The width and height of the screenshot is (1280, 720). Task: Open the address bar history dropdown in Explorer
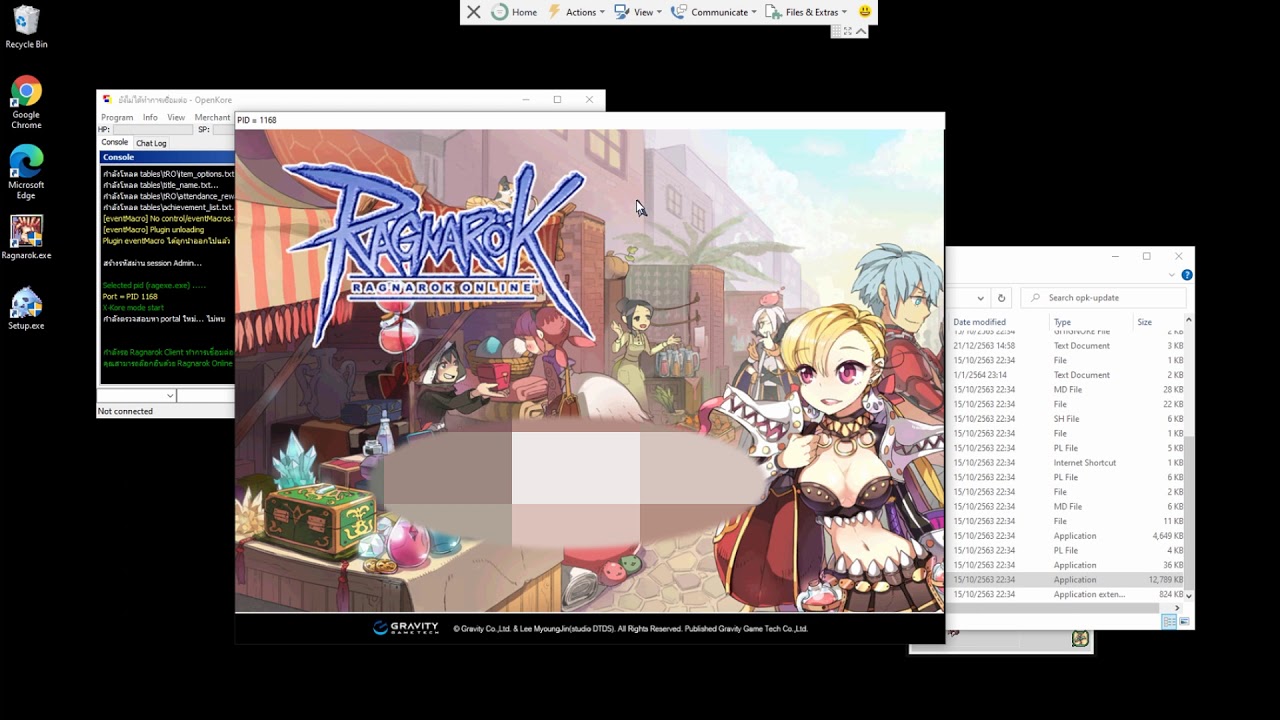(980, 297)
